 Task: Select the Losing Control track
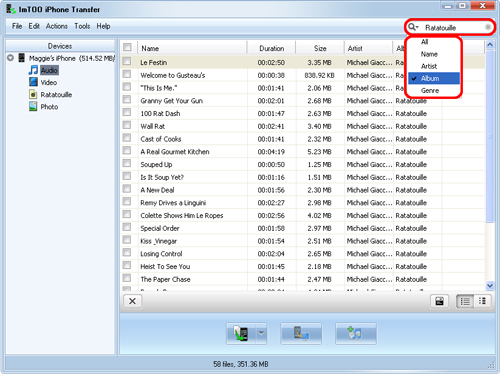click(x=161, y=254)
